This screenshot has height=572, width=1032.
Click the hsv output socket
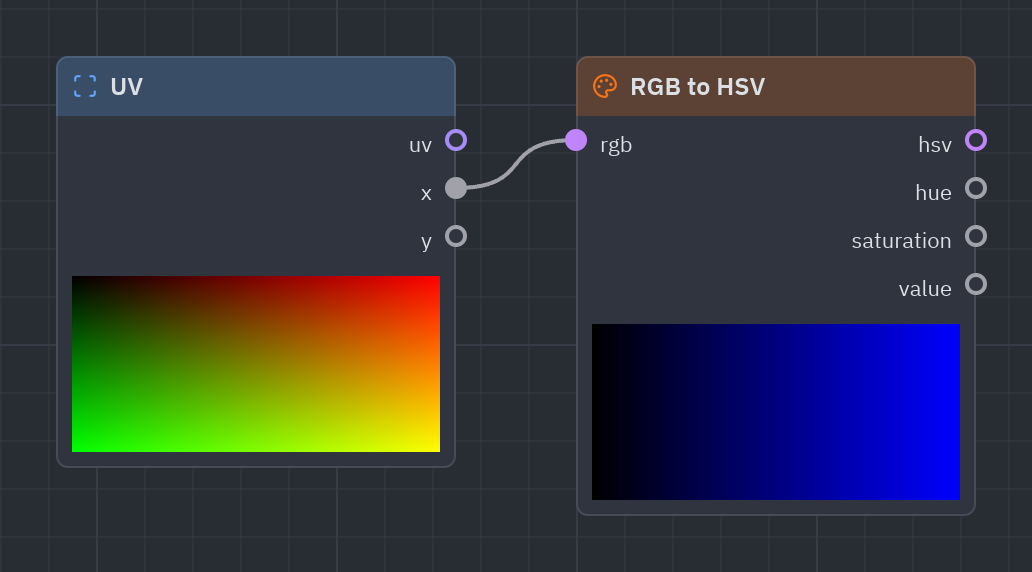click(976, 140)
